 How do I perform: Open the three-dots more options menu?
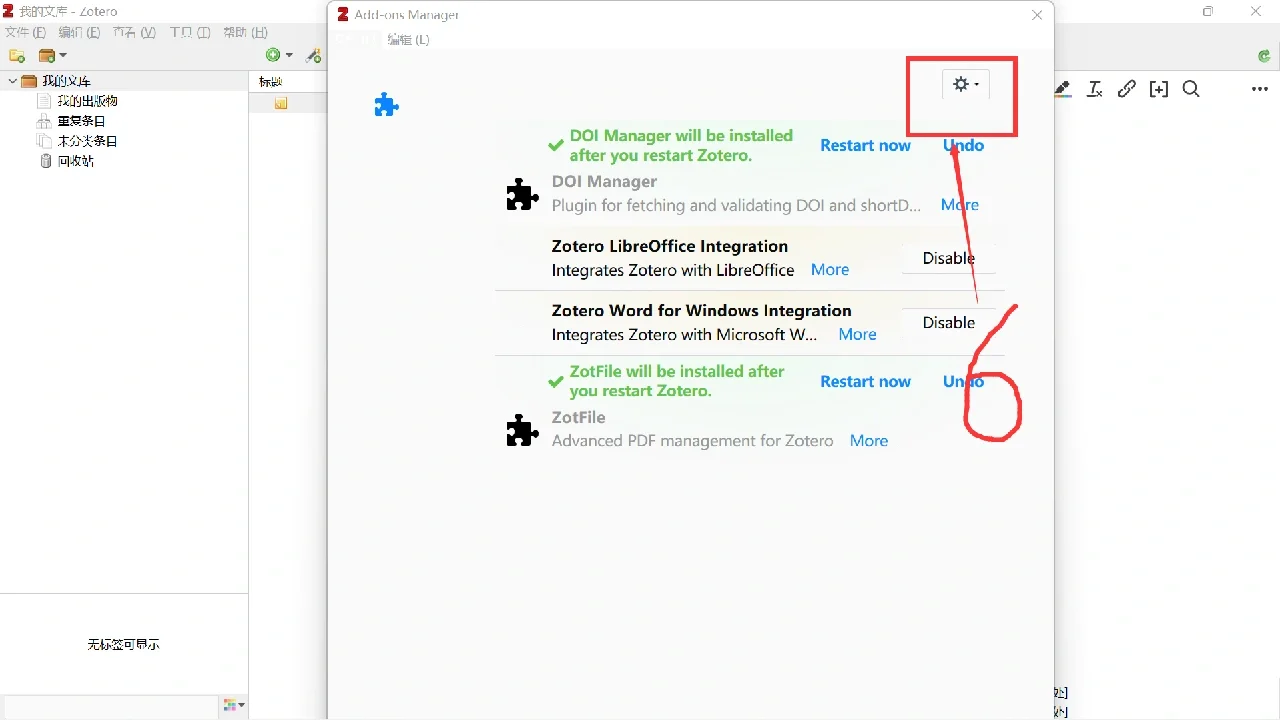tap(1260, 89)
